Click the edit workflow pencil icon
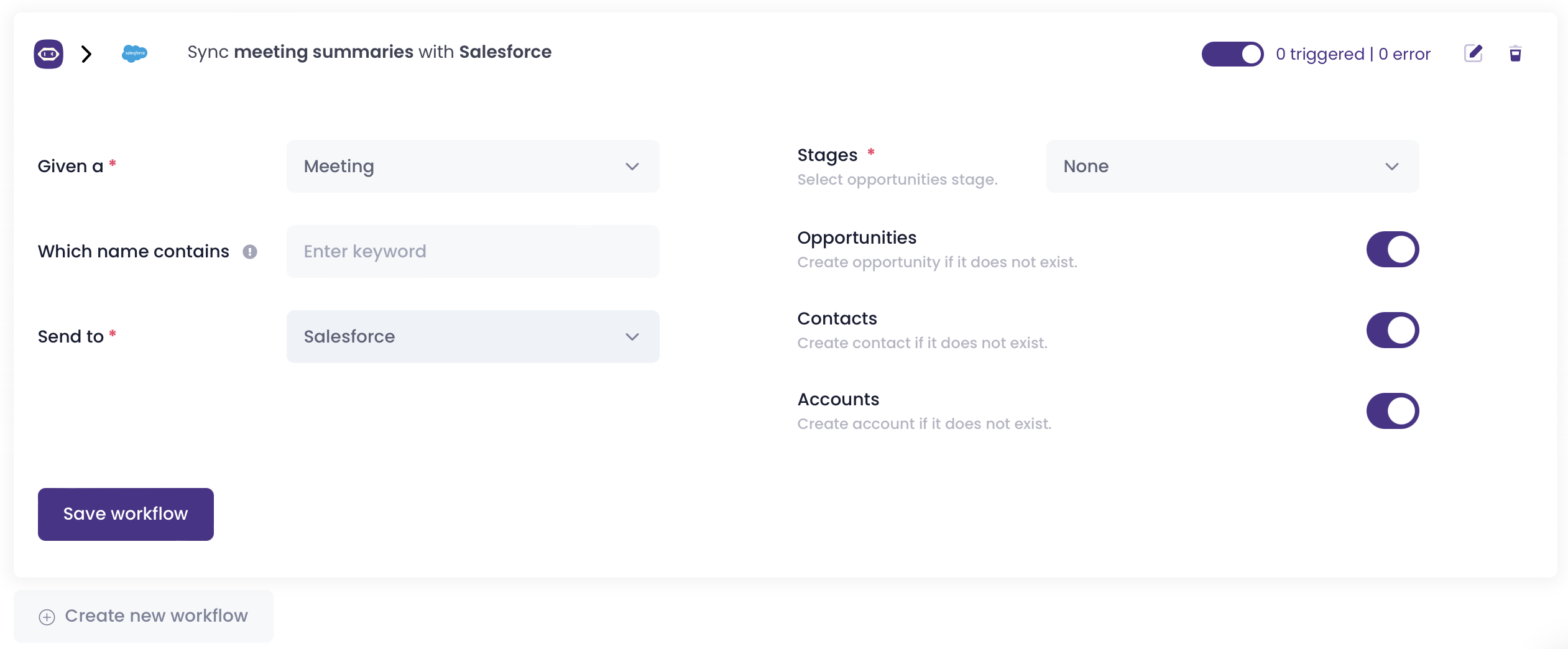This screenshot has width=1568, height=649. 1473,53
